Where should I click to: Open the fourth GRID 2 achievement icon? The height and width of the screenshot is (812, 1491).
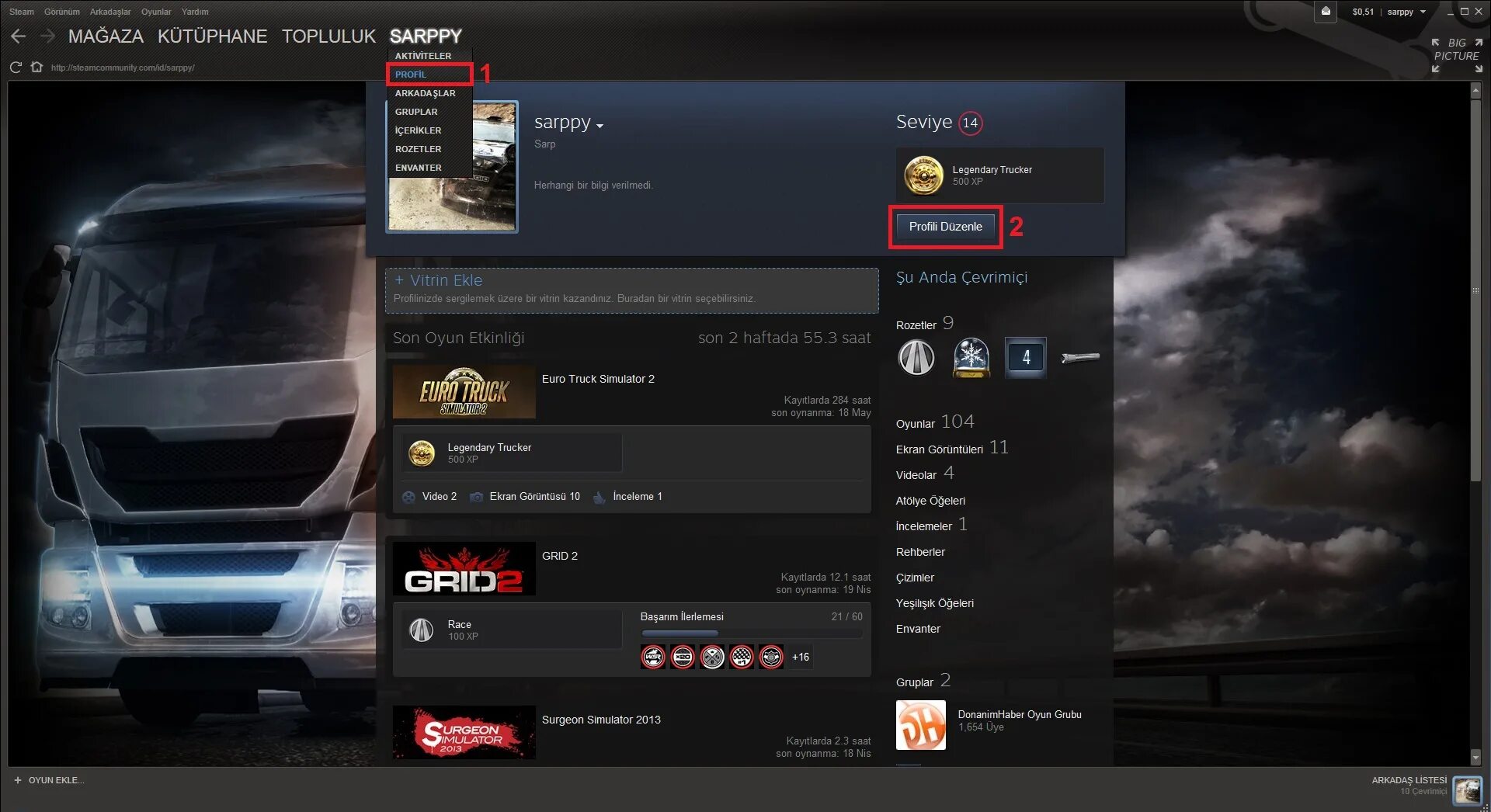point(742,657)
